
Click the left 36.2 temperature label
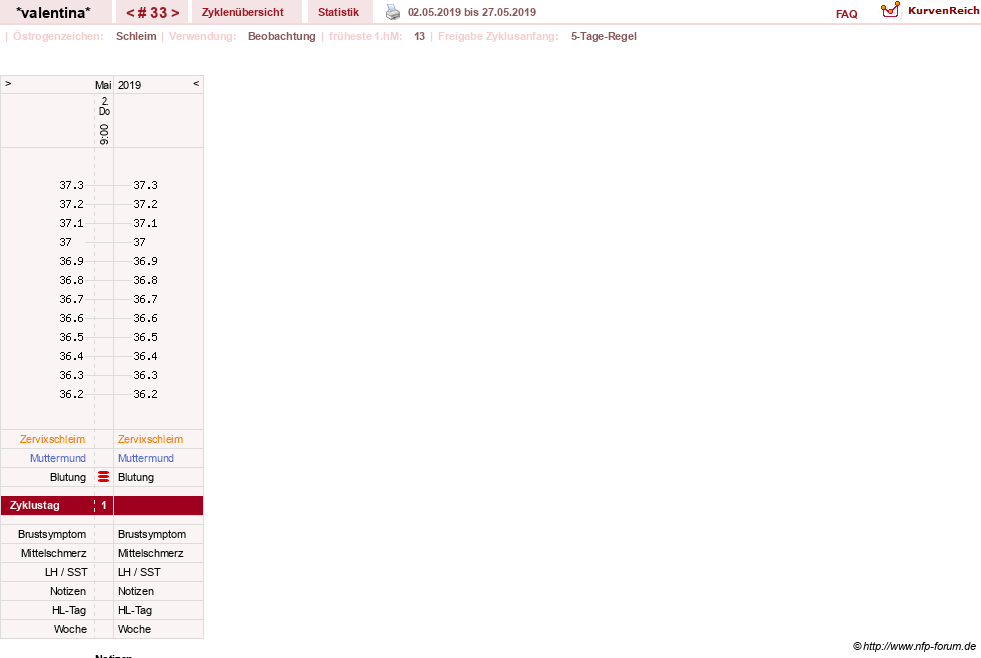(71, 394)
